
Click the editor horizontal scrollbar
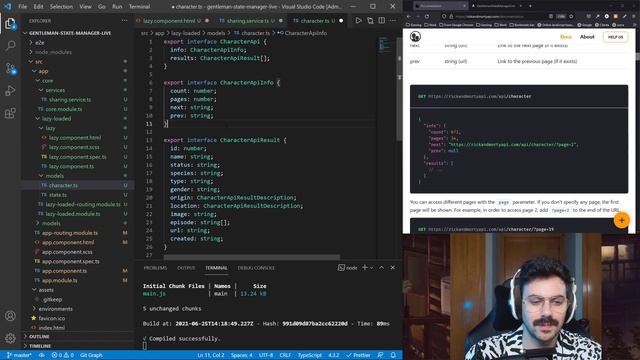[x=251, y=258]
